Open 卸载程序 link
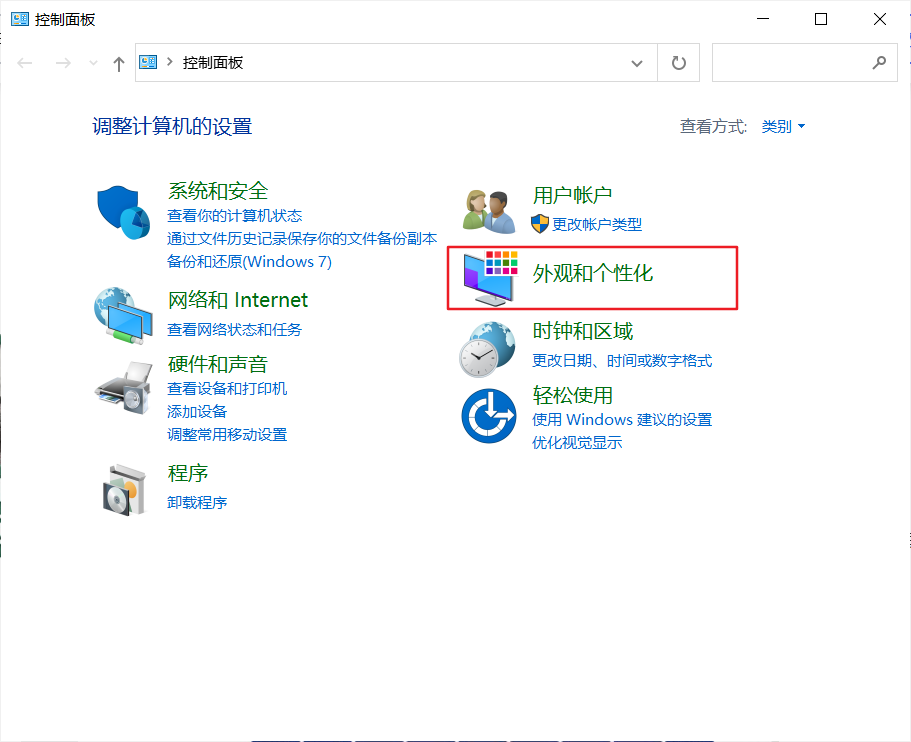This screenshot has width=911, height=742. pyautogui.click(x=197, y=502)
